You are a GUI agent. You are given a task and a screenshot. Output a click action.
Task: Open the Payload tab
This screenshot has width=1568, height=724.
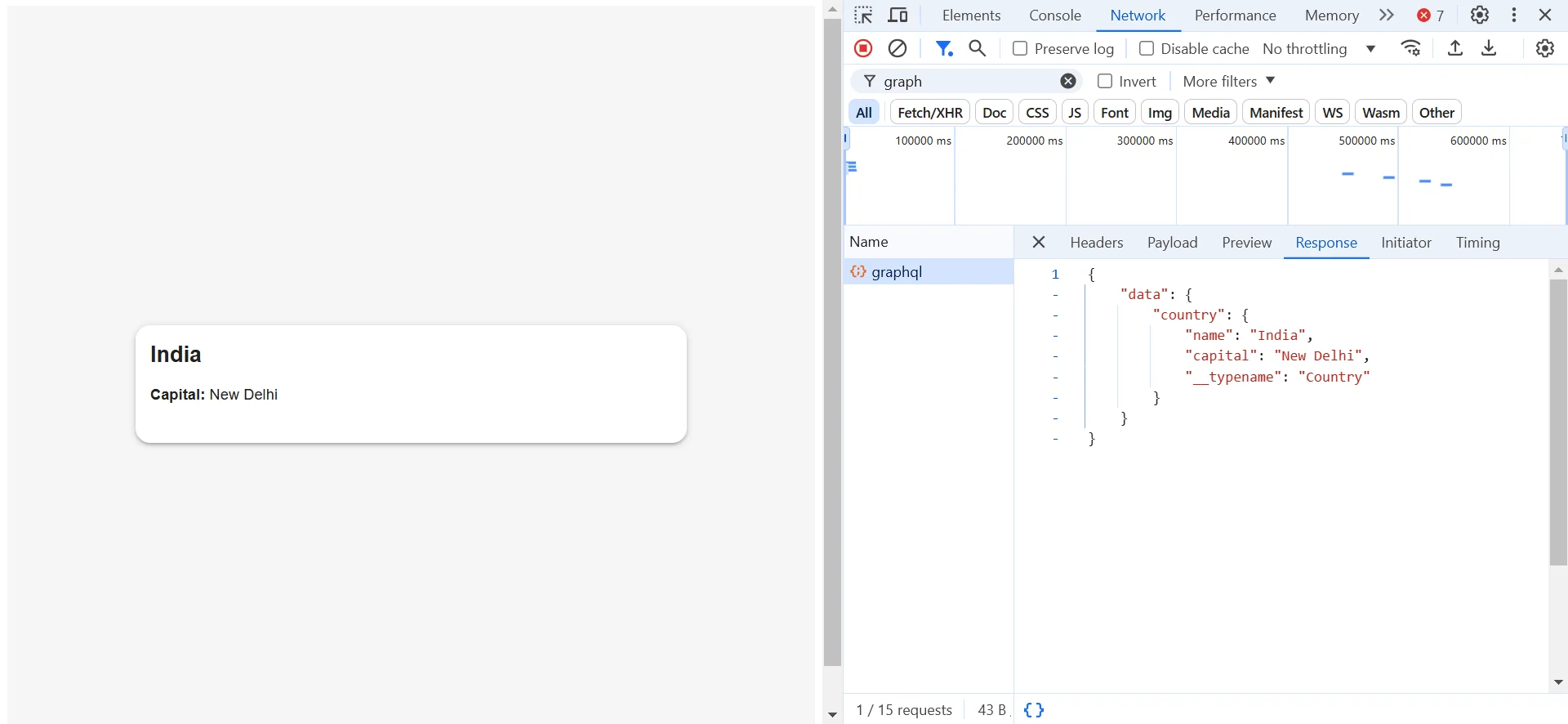pyautogui.click(x=1172, y=243)
